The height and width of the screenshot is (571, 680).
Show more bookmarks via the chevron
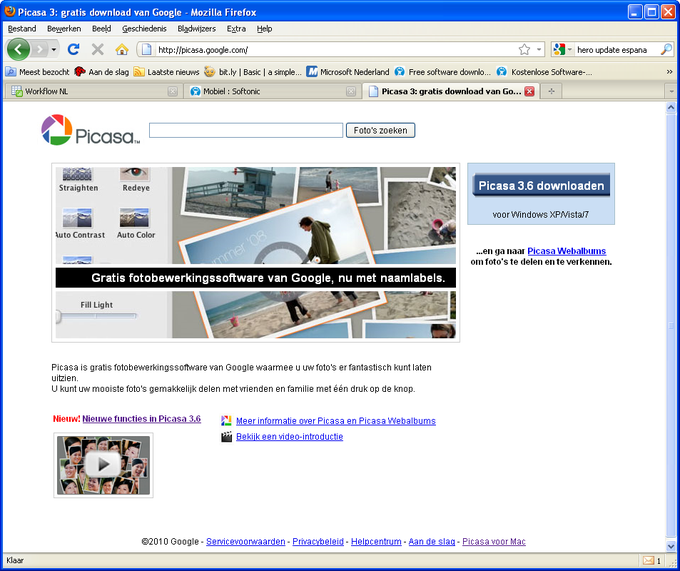[x=669, y=72]
